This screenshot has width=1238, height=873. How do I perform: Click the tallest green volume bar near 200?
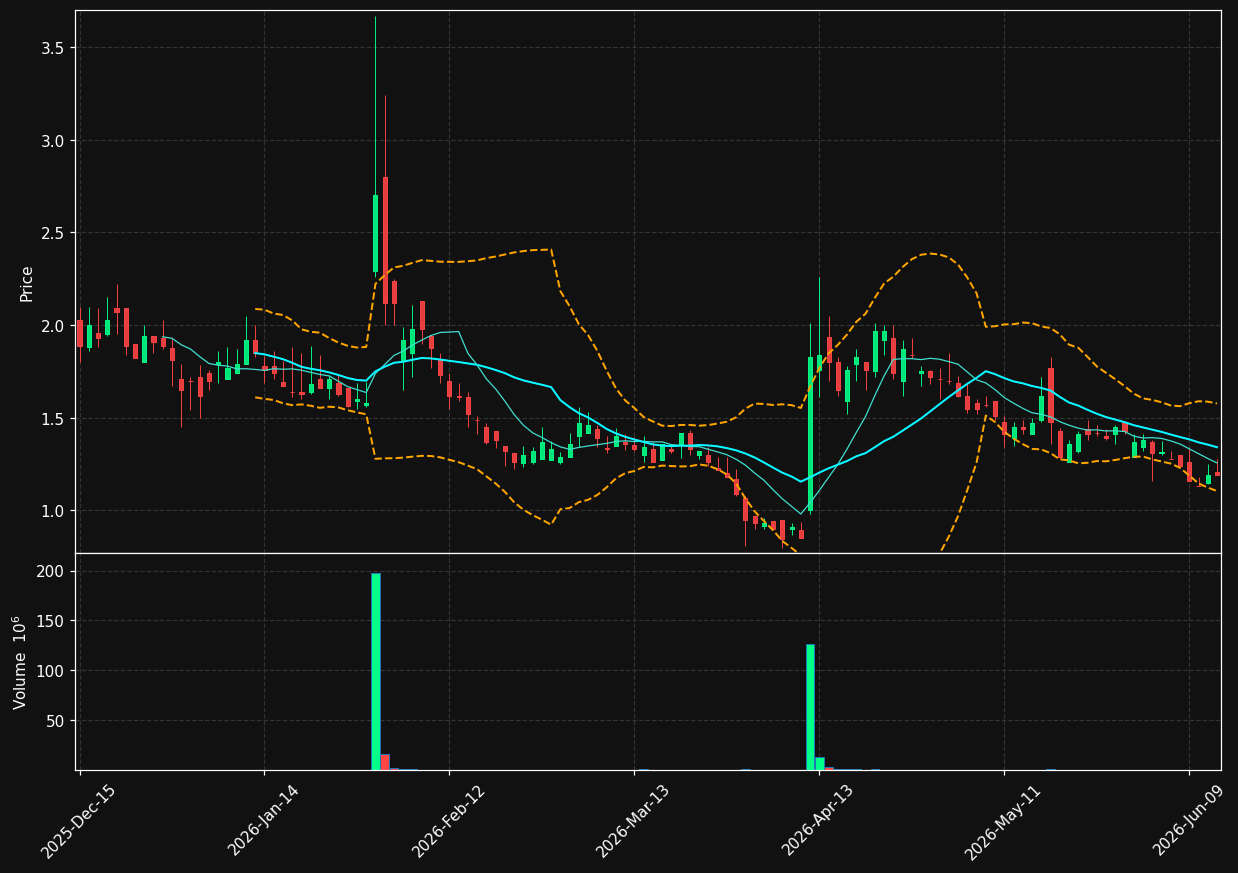coord(376,671)
